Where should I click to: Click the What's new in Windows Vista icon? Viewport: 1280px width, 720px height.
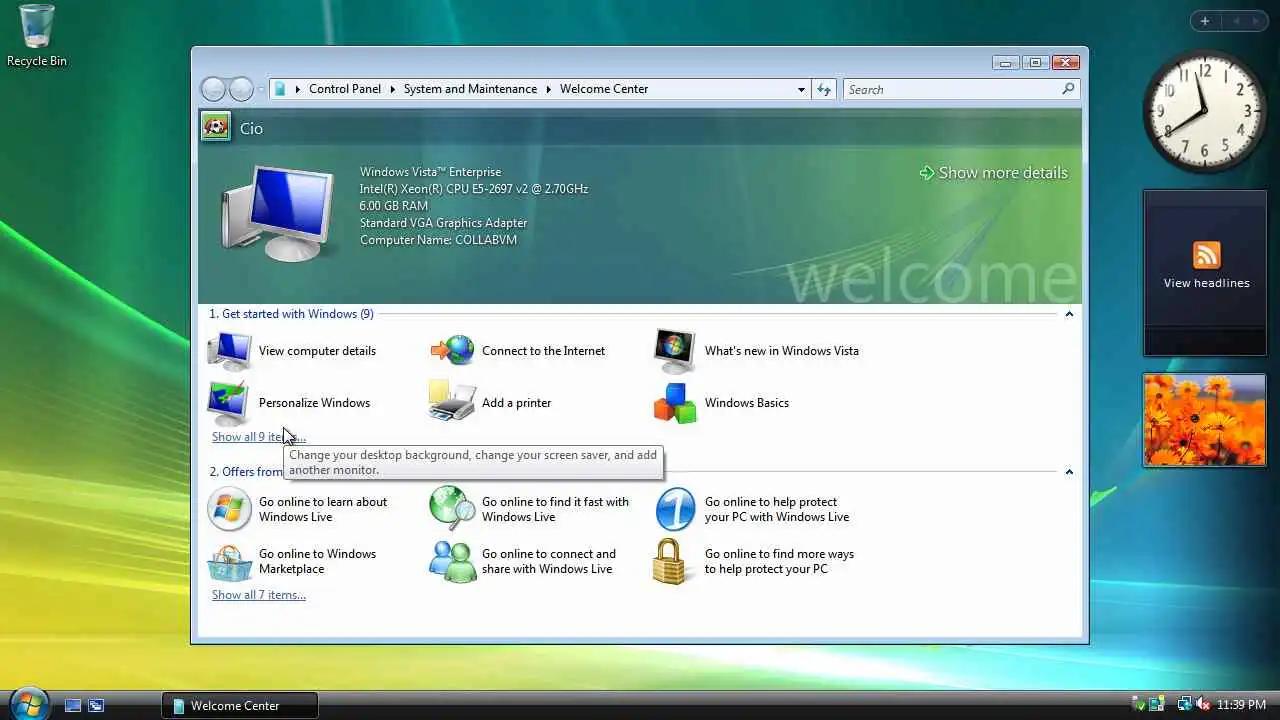coord(675,351)
